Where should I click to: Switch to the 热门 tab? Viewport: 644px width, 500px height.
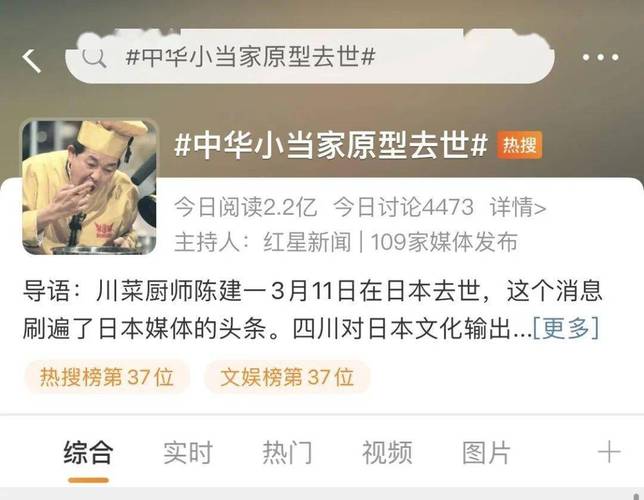coord(287,452)
